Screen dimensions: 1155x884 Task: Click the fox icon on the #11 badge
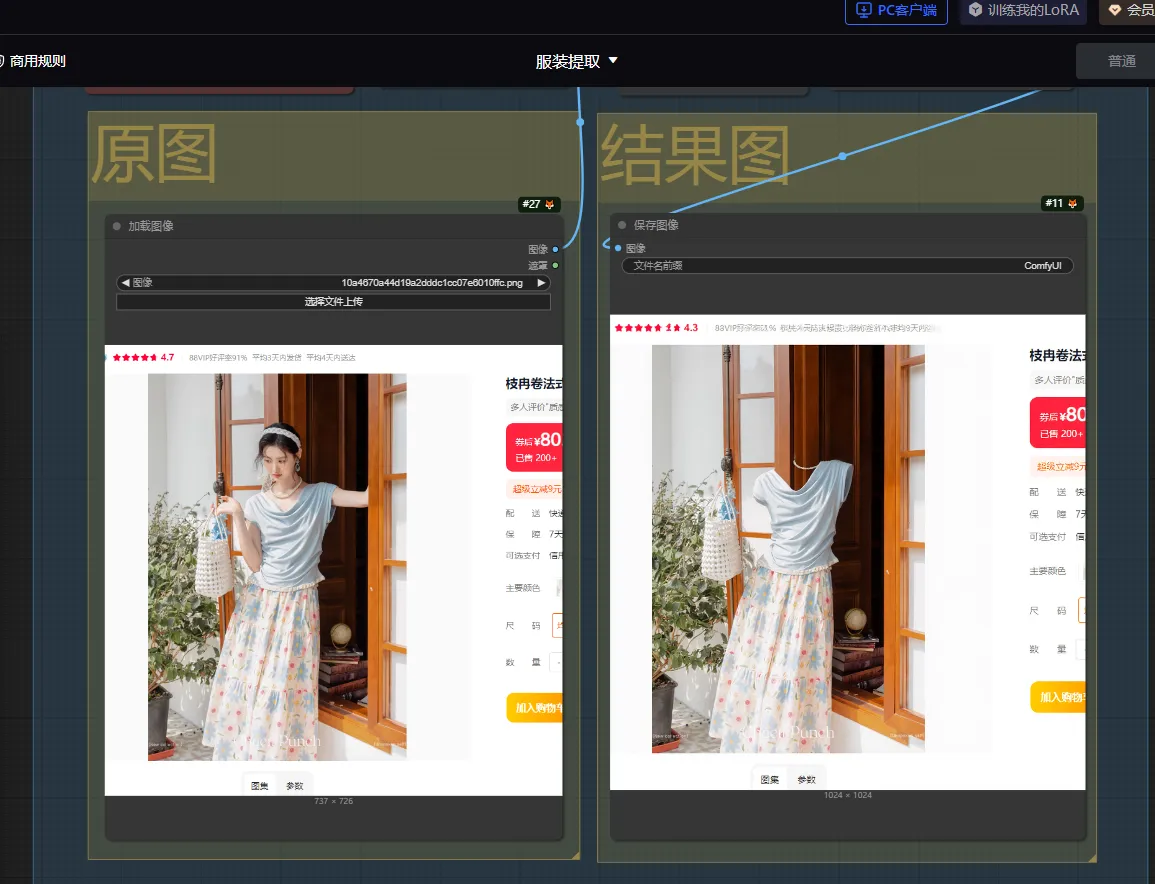(x=1072, y=203)
